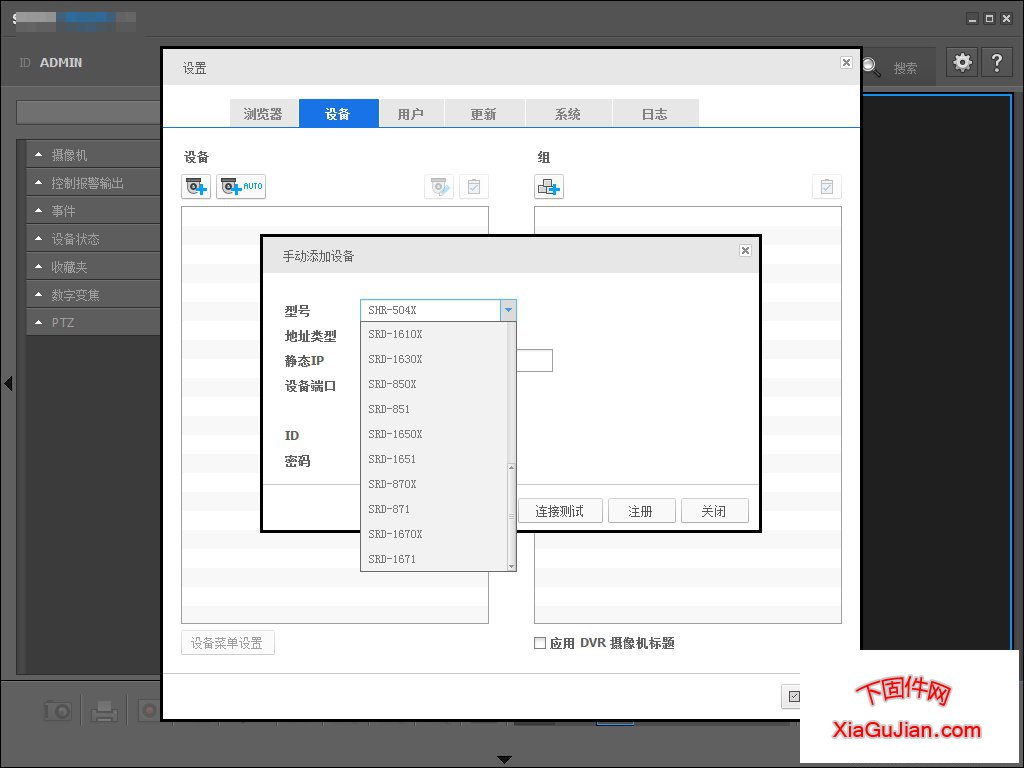Image resolution: width=1024 pixels, height=768 pixels.
Task: Select SRD-870X from the list
Action: pyautogui.click(x=434, y=484)
